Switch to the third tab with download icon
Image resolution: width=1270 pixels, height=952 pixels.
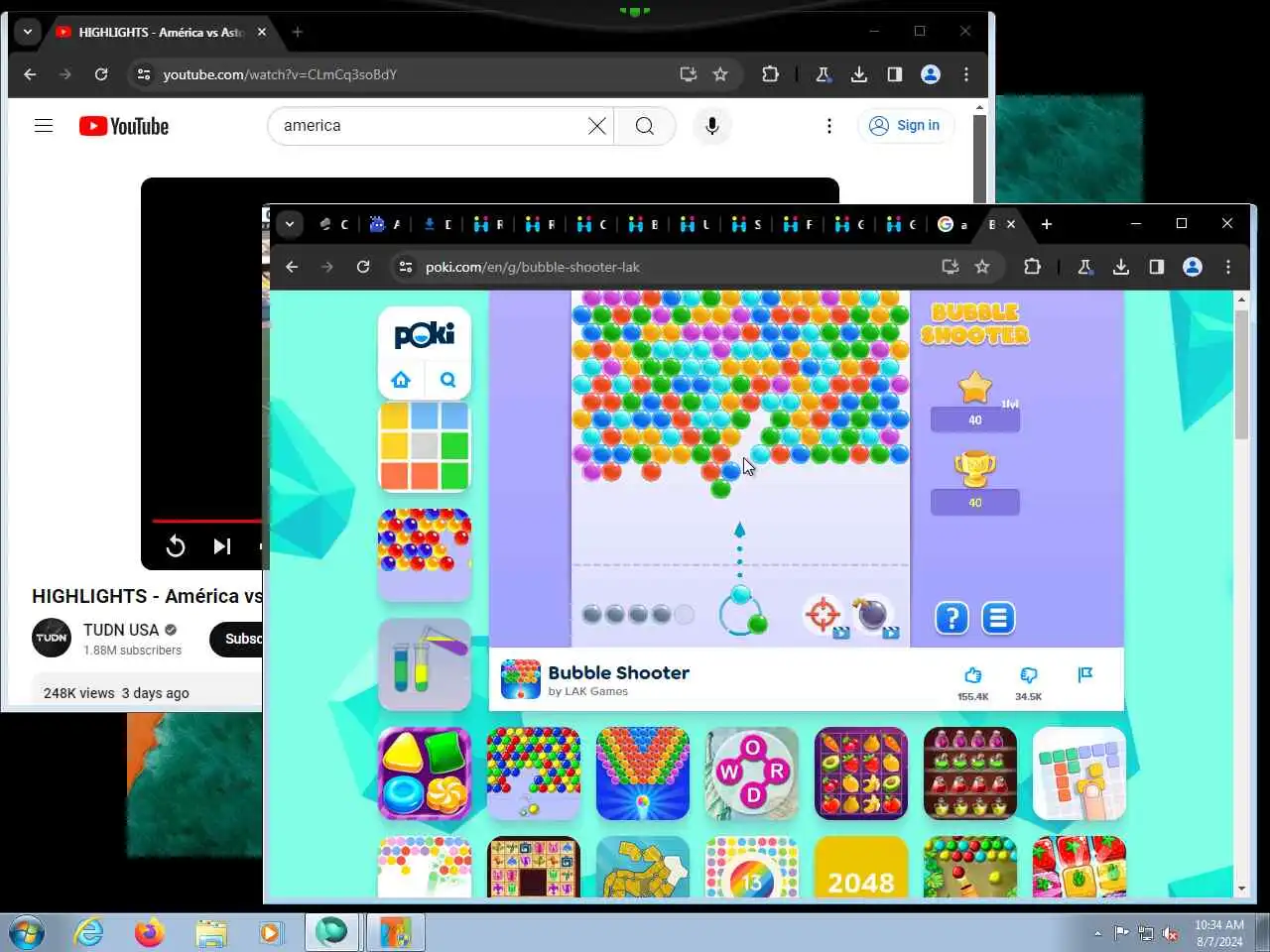click(x=437, y=224)
